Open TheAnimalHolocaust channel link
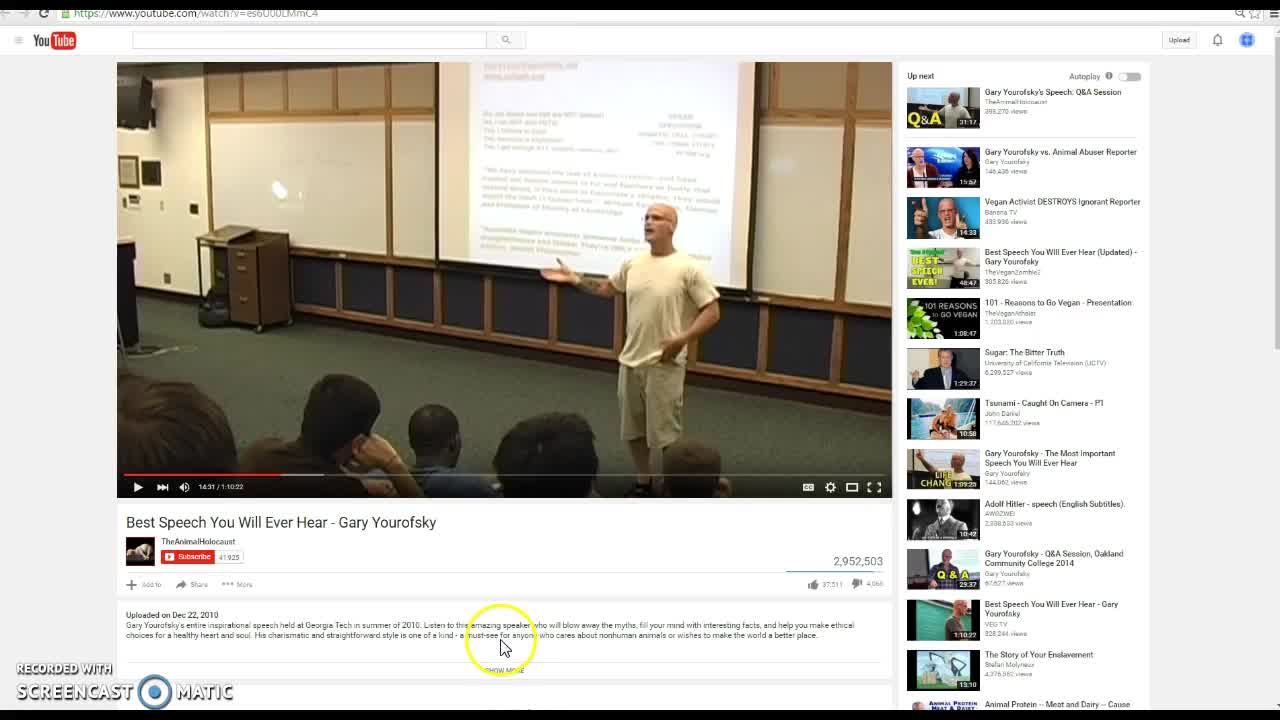The width and height of the screenshot is (1280, 720). (198, 542)
